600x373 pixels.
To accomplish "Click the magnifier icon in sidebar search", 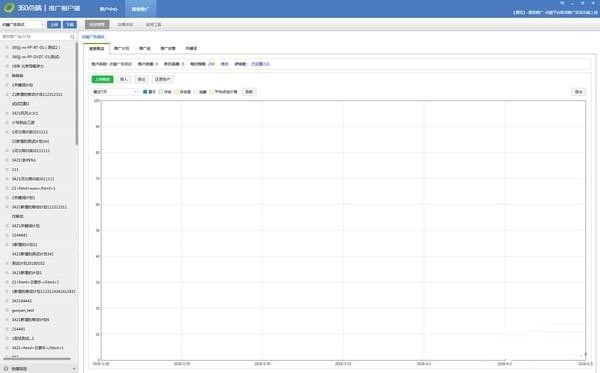I will pos(72,37).
